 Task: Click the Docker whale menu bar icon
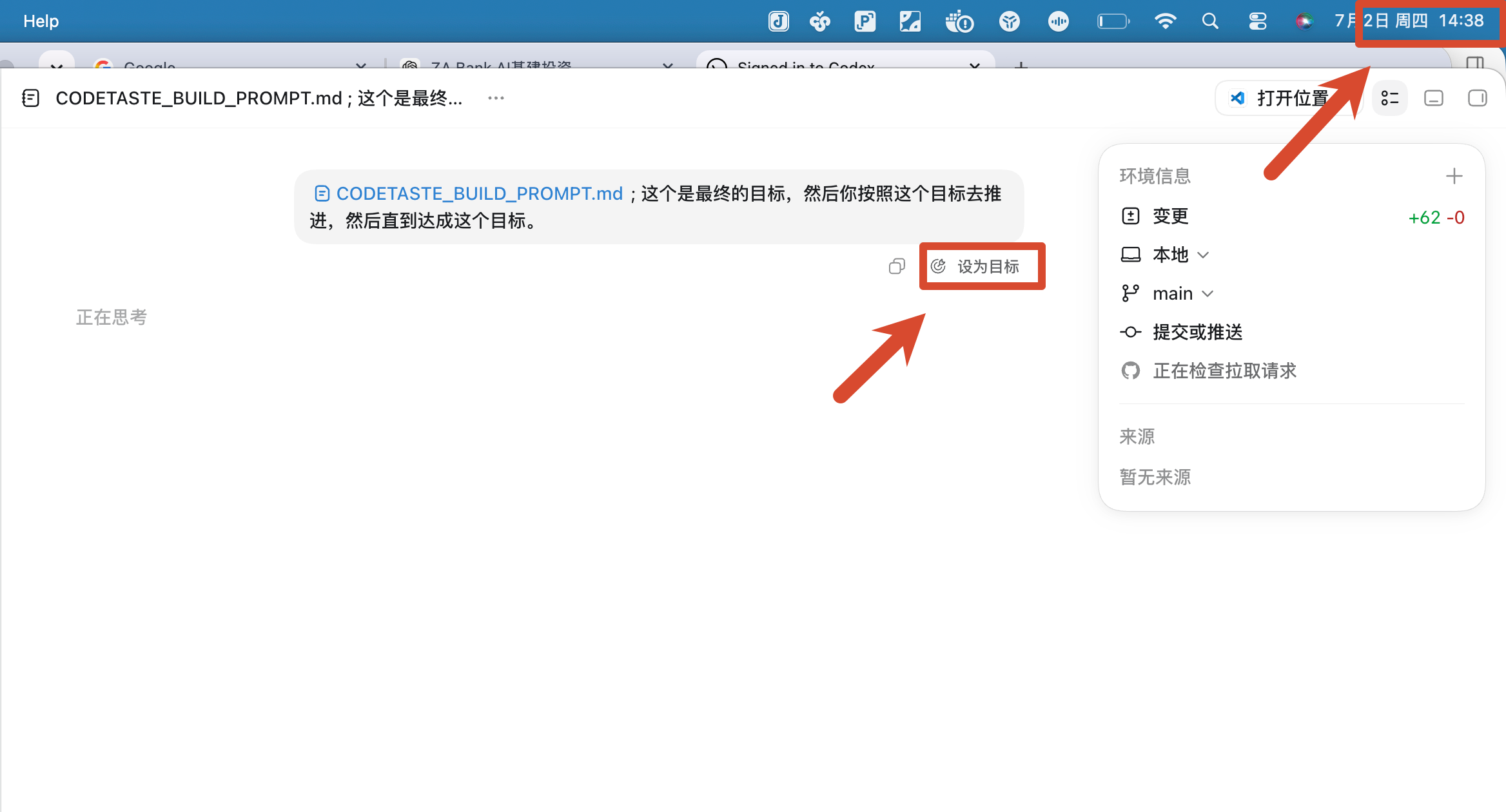959,21
